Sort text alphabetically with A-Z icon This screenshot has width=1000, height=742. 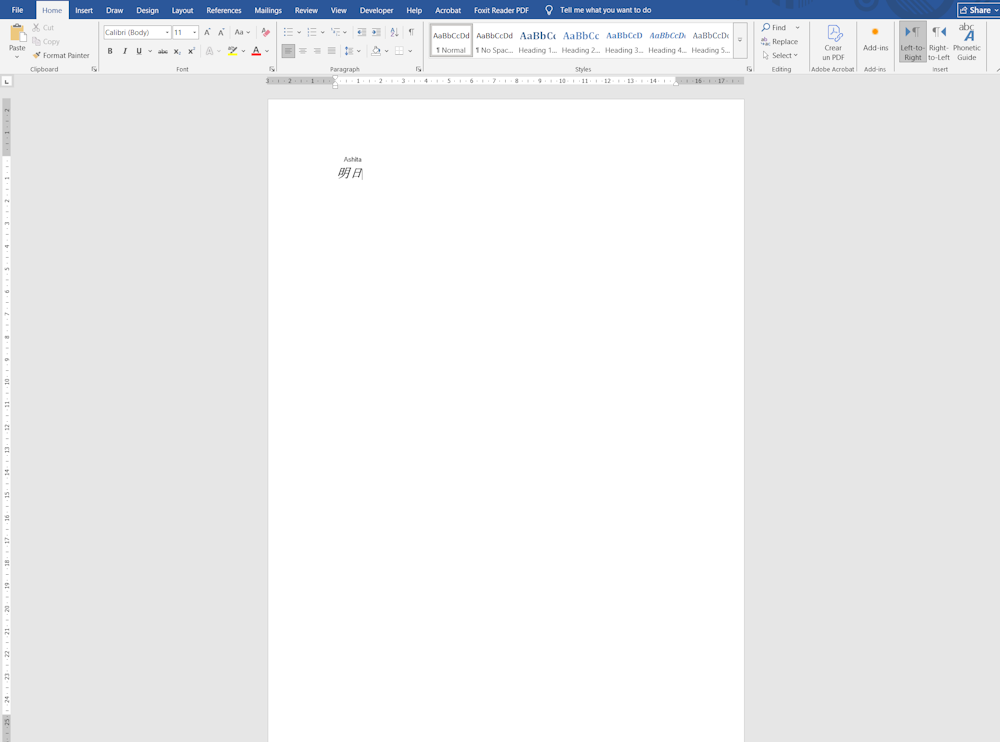tap(394, 32)
